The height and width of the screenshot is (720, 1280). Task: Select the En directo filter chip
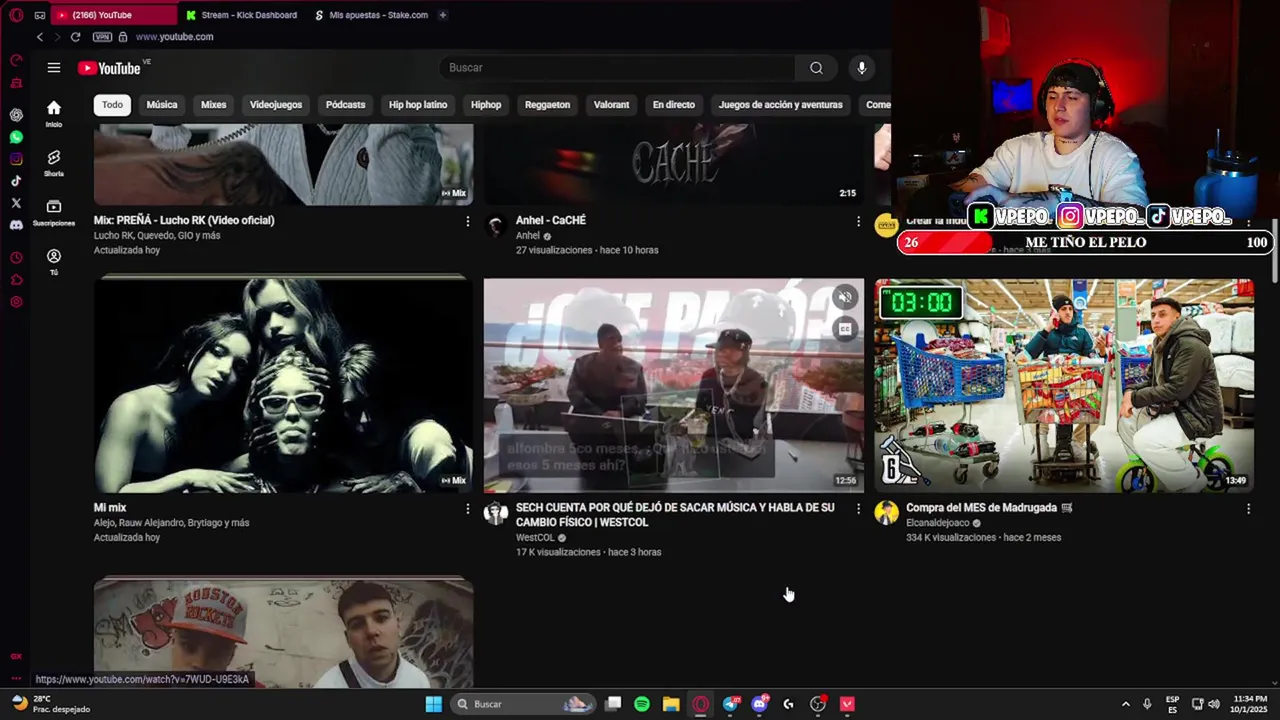point(674,105)
